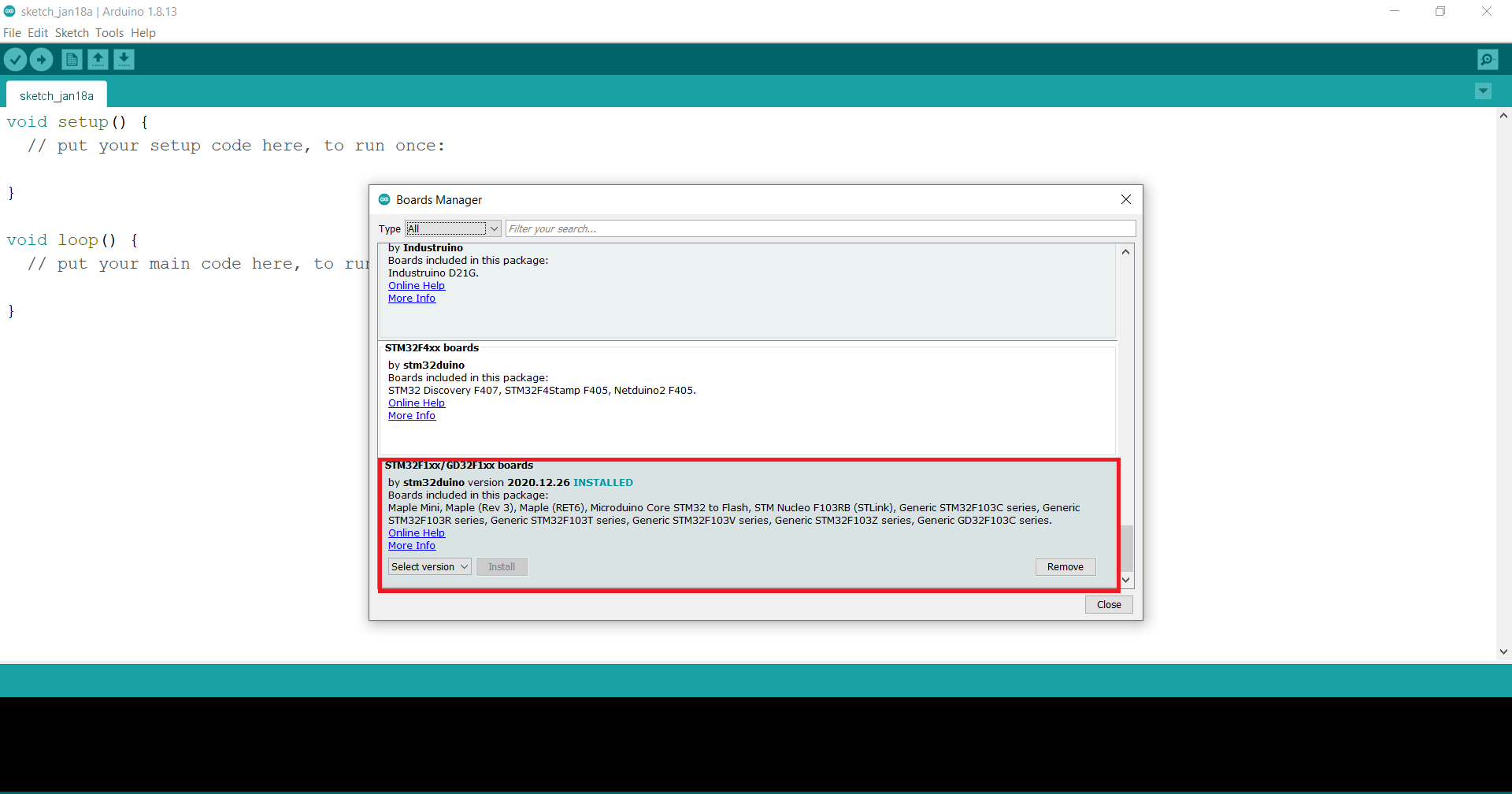Remove the STM32F1xx/GD32F1xx boards package
This screenshot has height=794, width=1512.
pos(1065,567)
